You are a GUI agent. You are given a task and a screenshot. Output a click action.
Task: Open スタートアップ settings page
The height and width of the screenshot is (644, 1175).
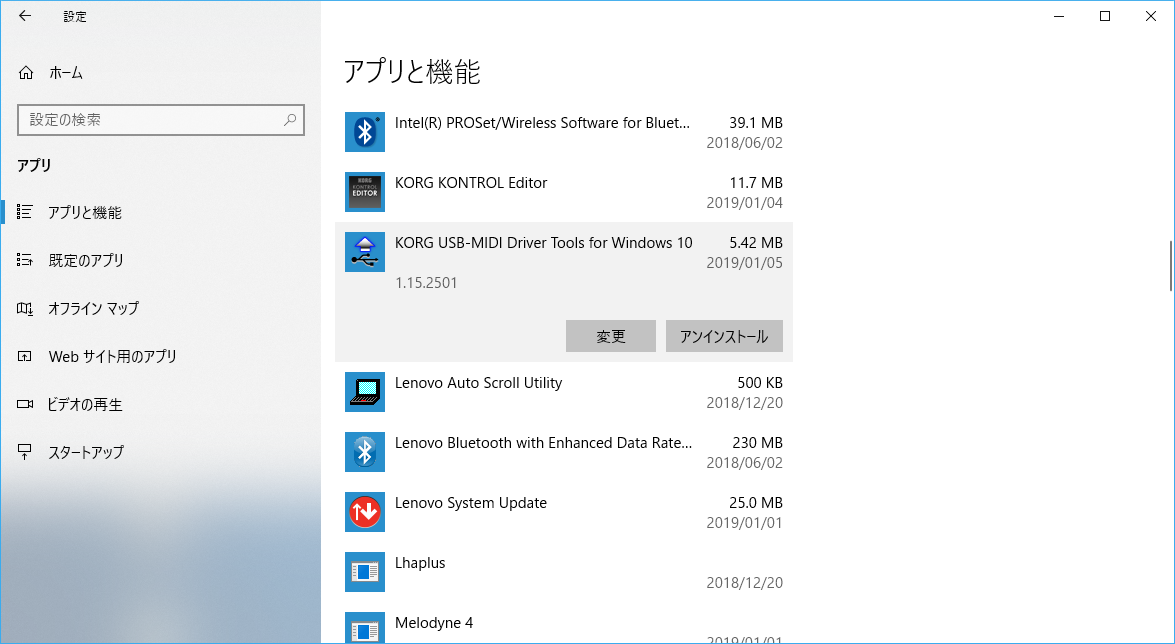[160, 452]
